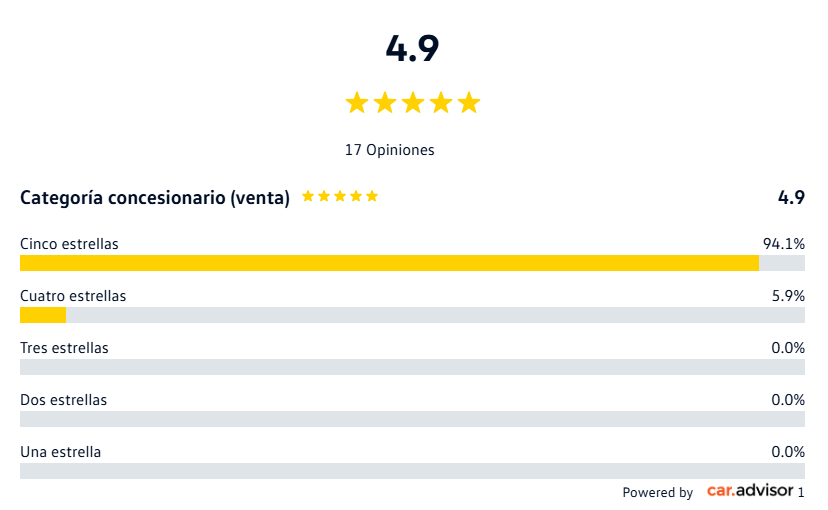Click the Una estrella empty bar

[x=412, y=471]
